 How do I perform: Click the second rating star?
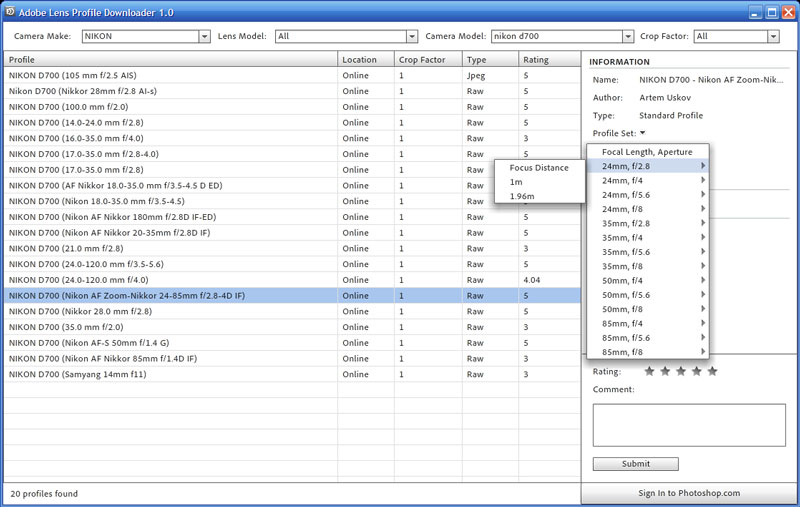point(665,371)
